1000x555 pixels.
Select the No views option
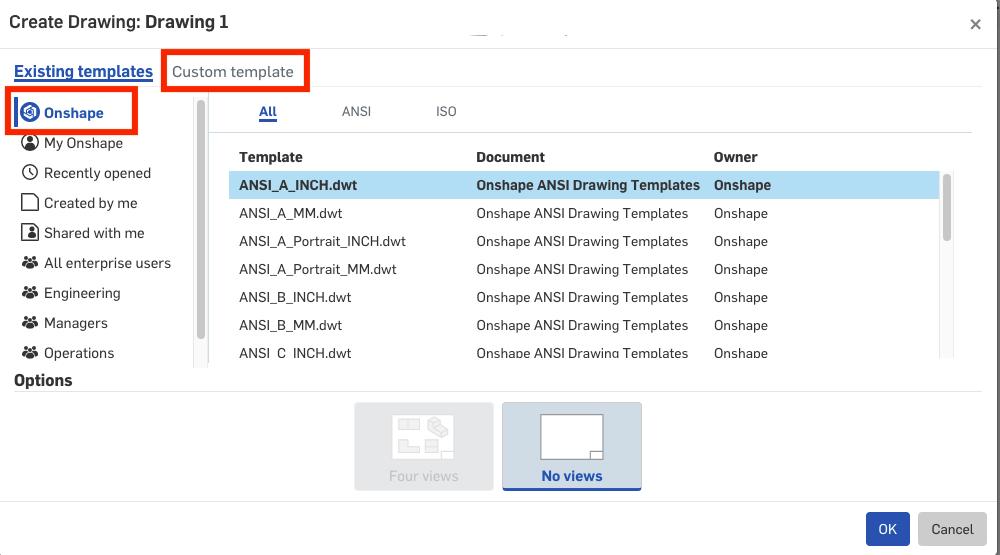[571, 446]
